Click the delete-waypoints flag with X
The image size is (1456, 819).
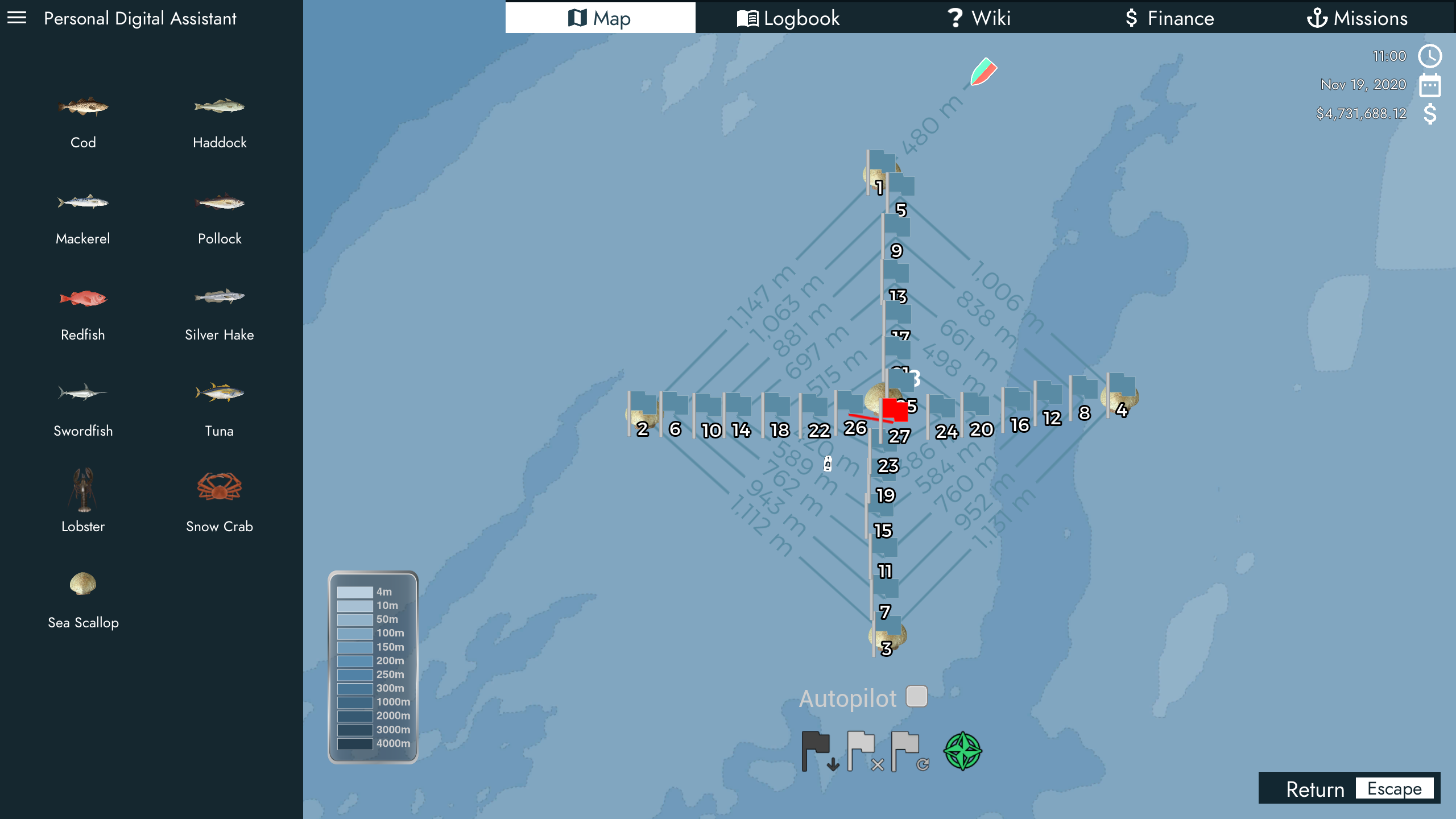point(864,751)
